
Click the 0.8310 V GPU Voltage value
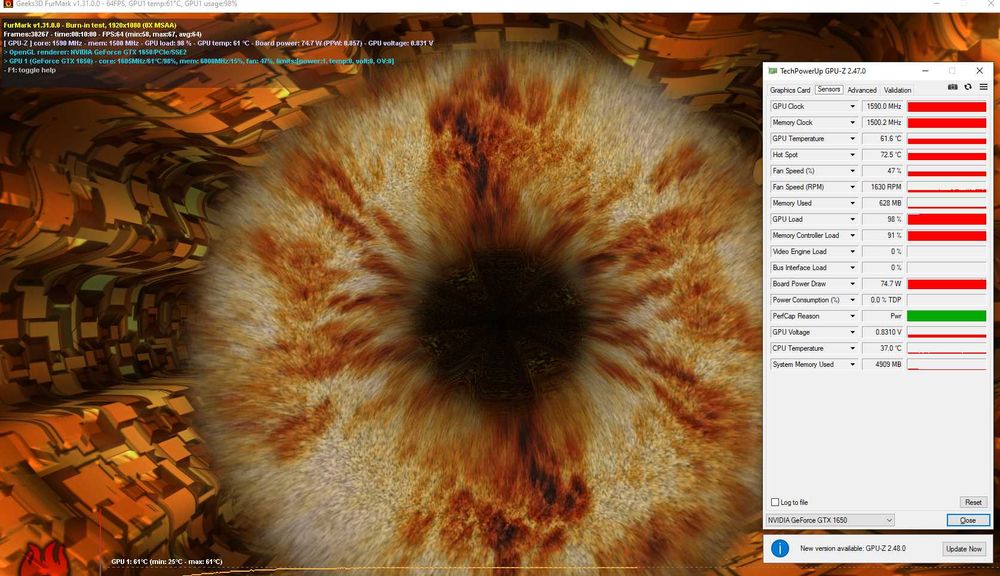(x=883, y=332)
